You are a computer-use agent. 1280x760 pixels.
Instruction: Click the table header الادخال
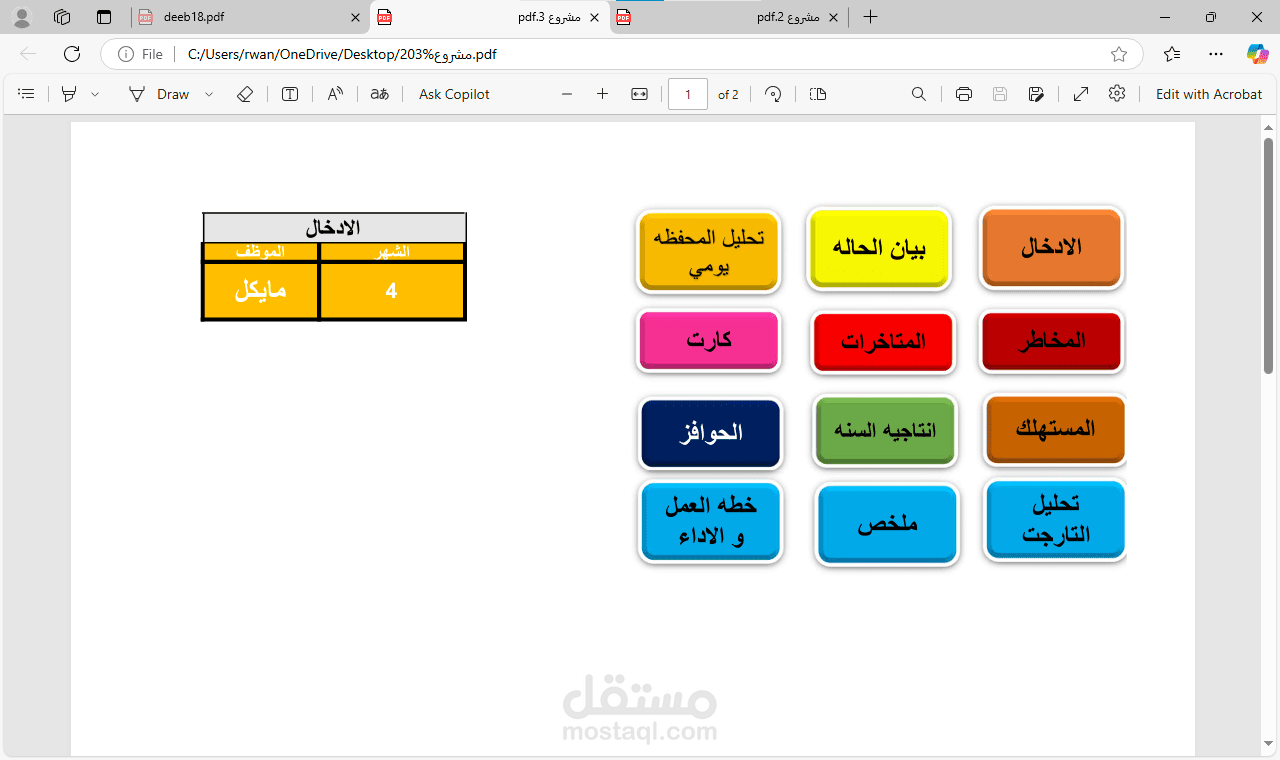click(x=334, y=228)
